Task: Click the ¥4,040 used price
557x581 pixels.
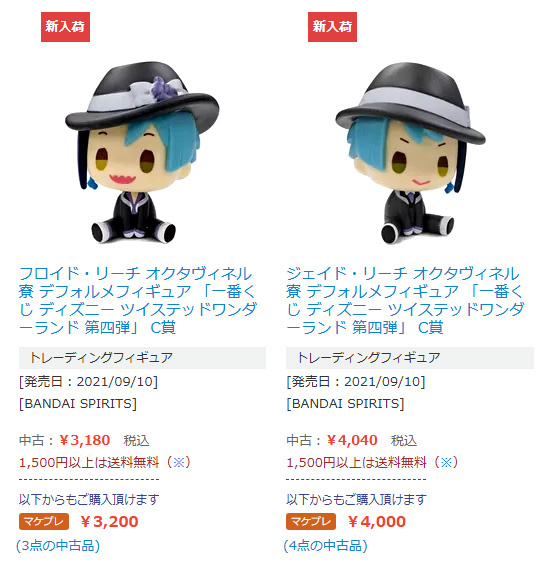Action: tap(352, 440)
